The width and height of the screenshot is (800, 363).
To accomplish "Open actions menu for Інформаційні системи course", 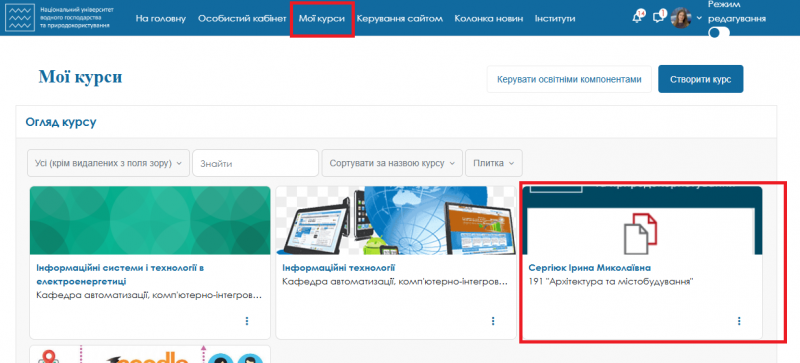I will [247, 321].
